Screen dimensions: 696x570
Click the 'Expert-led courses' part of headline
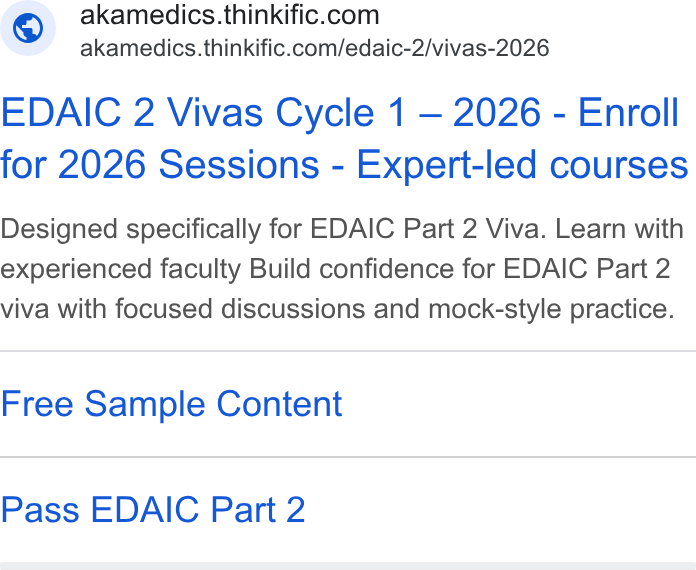(x=522, y=165)
